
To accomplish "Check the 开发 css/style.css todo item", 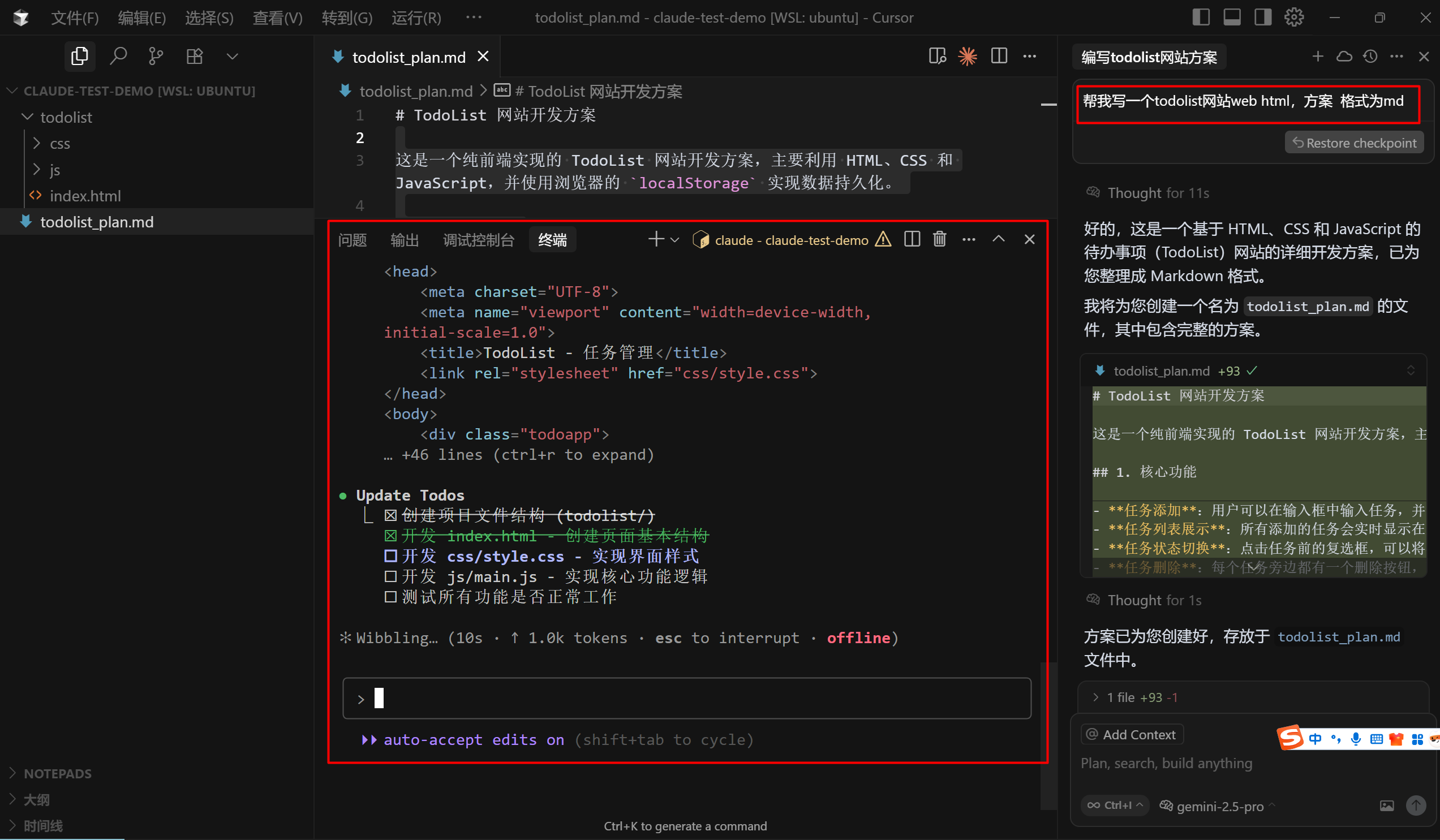I will 391,555.
